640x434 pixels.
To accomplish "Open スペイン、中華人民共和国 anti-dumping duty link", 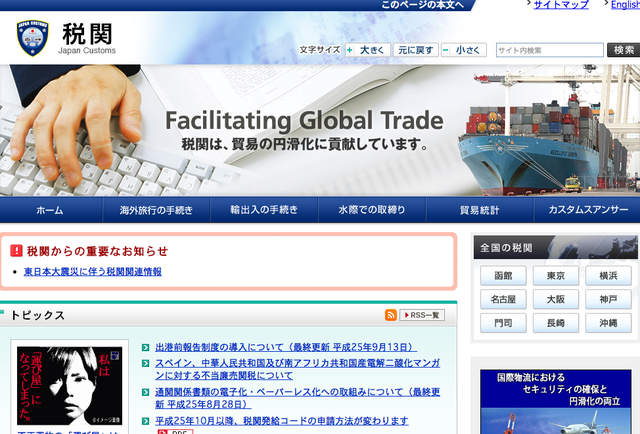I will point(298,369).
